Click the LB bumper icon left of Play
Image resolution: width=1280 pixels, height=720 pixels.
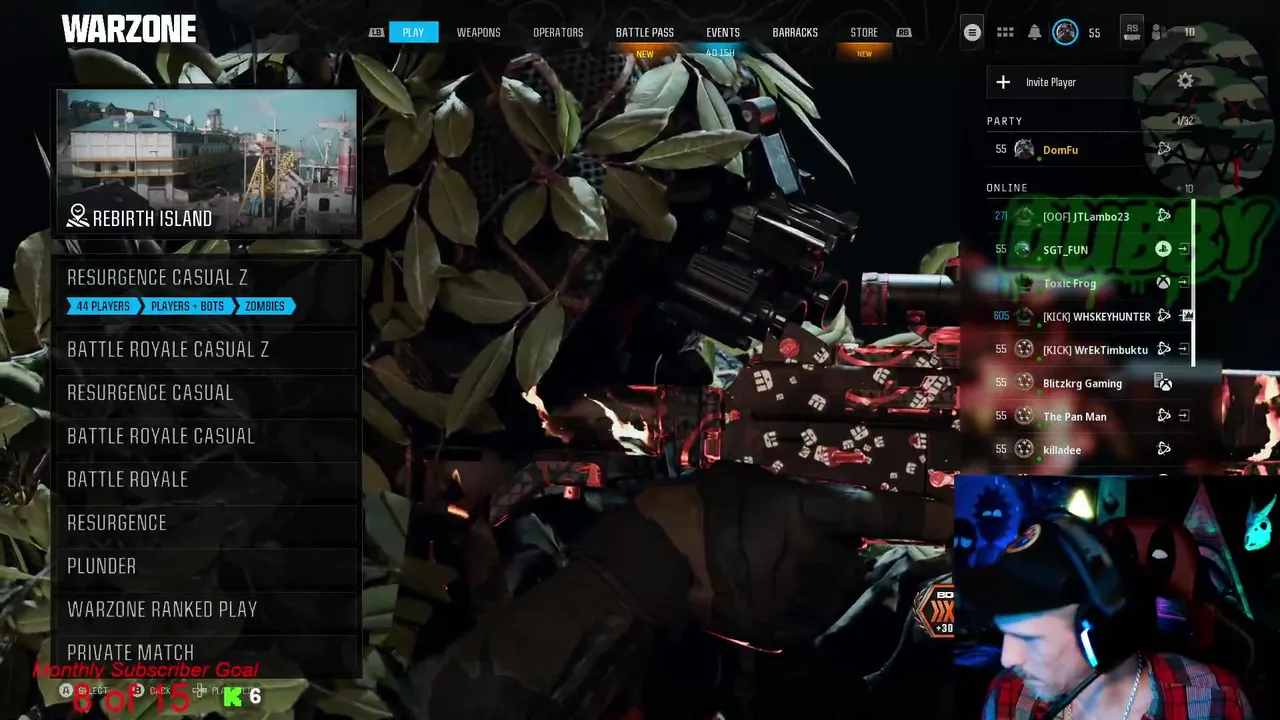click(x=376, y=32)
